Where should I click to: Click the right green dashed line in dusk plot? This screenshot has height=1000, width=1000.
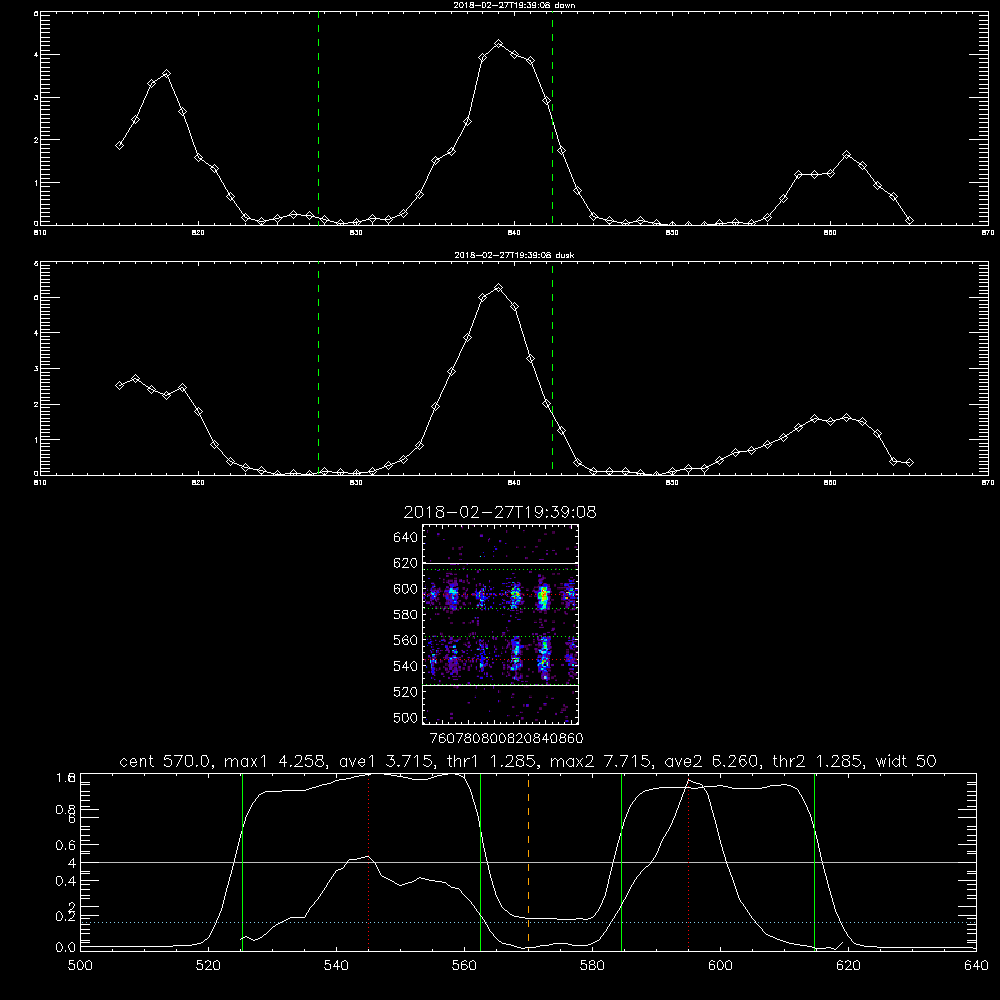pyautogui.click(x=552, y=368)
